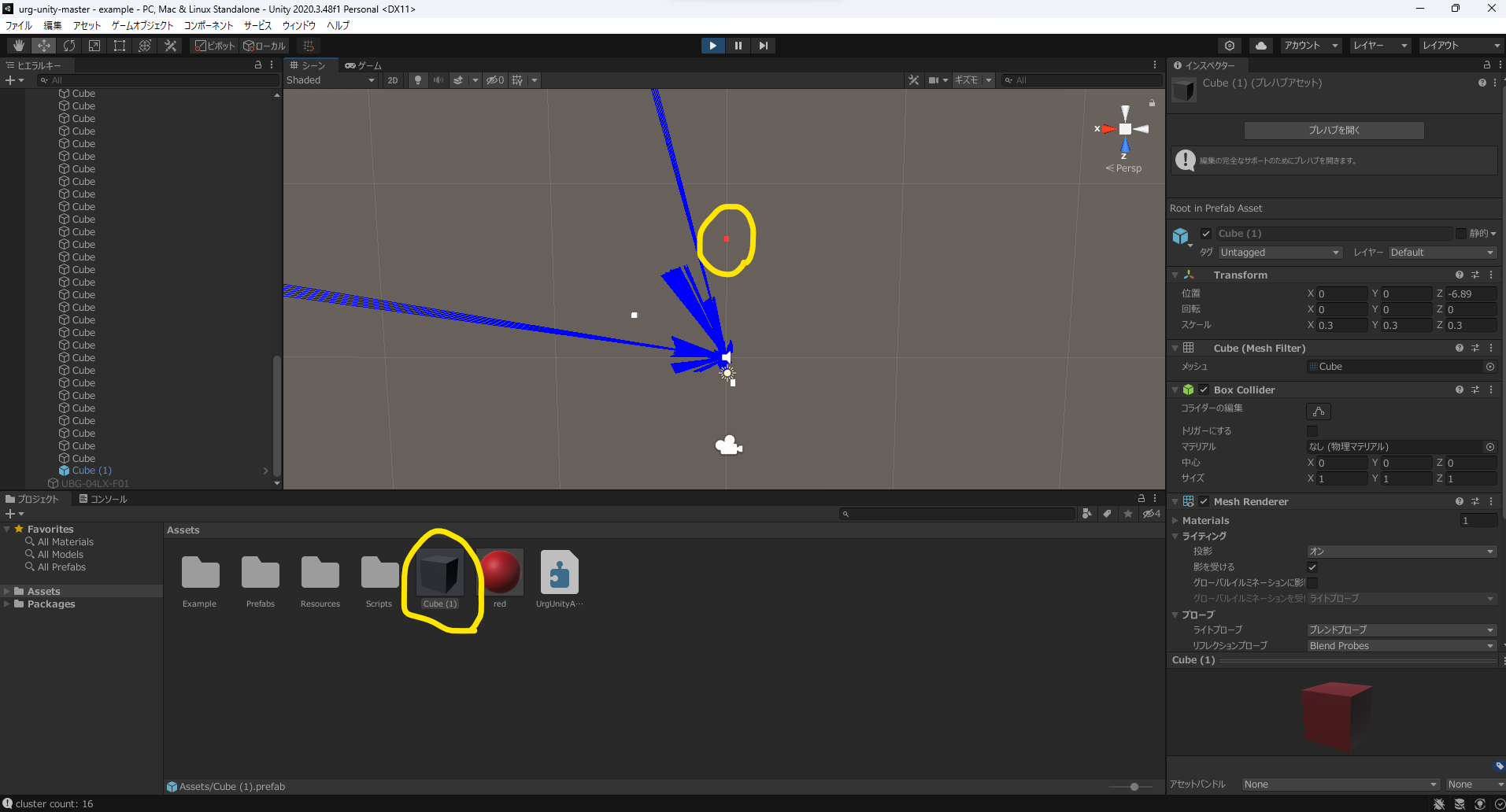
Task: Collapse the Transform component
Action: tap(1174, 275)
